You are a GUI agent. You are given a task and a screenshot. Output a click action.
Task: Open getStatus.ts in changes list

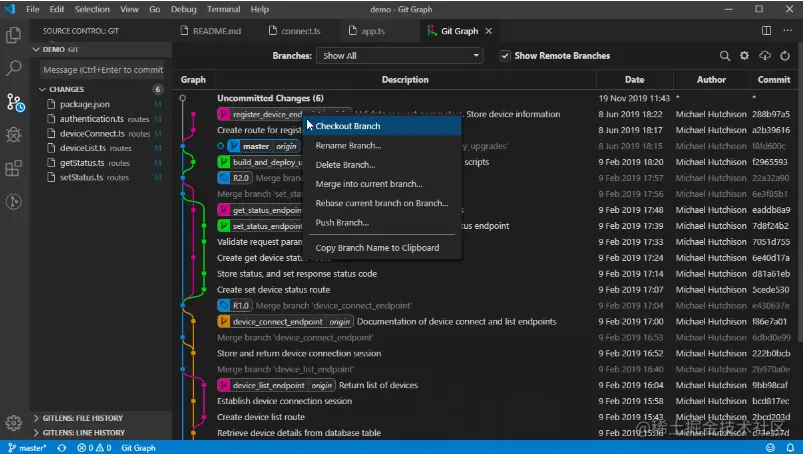(x=101, y=163)
